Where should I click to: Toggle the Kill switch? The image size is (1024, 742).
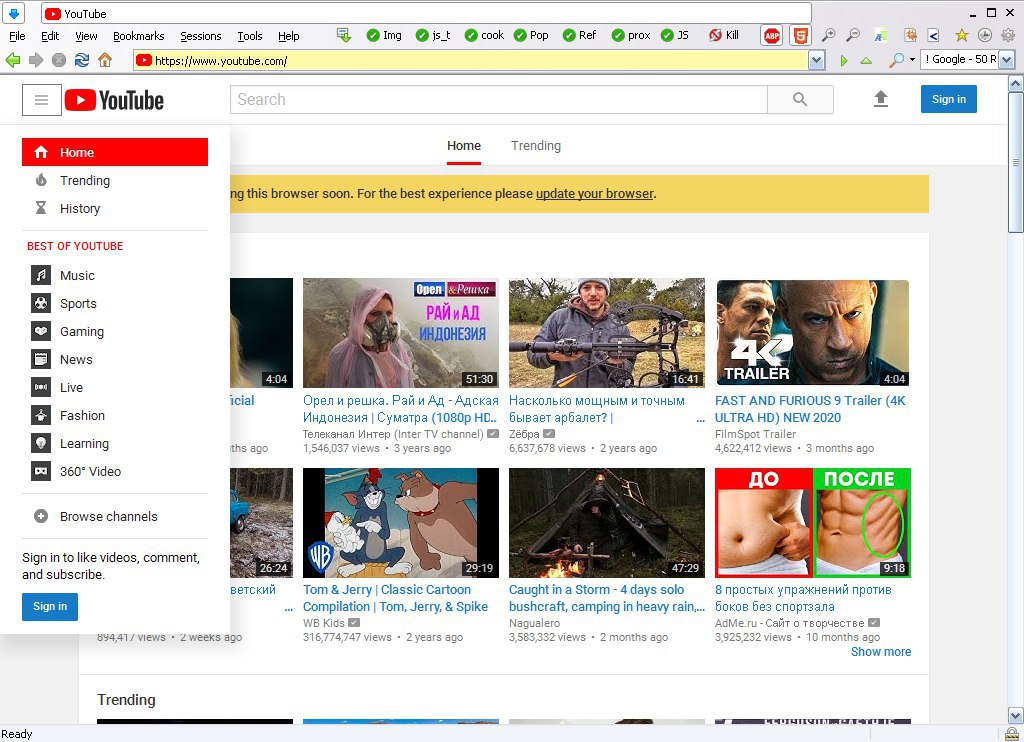(x=724, y=35)
